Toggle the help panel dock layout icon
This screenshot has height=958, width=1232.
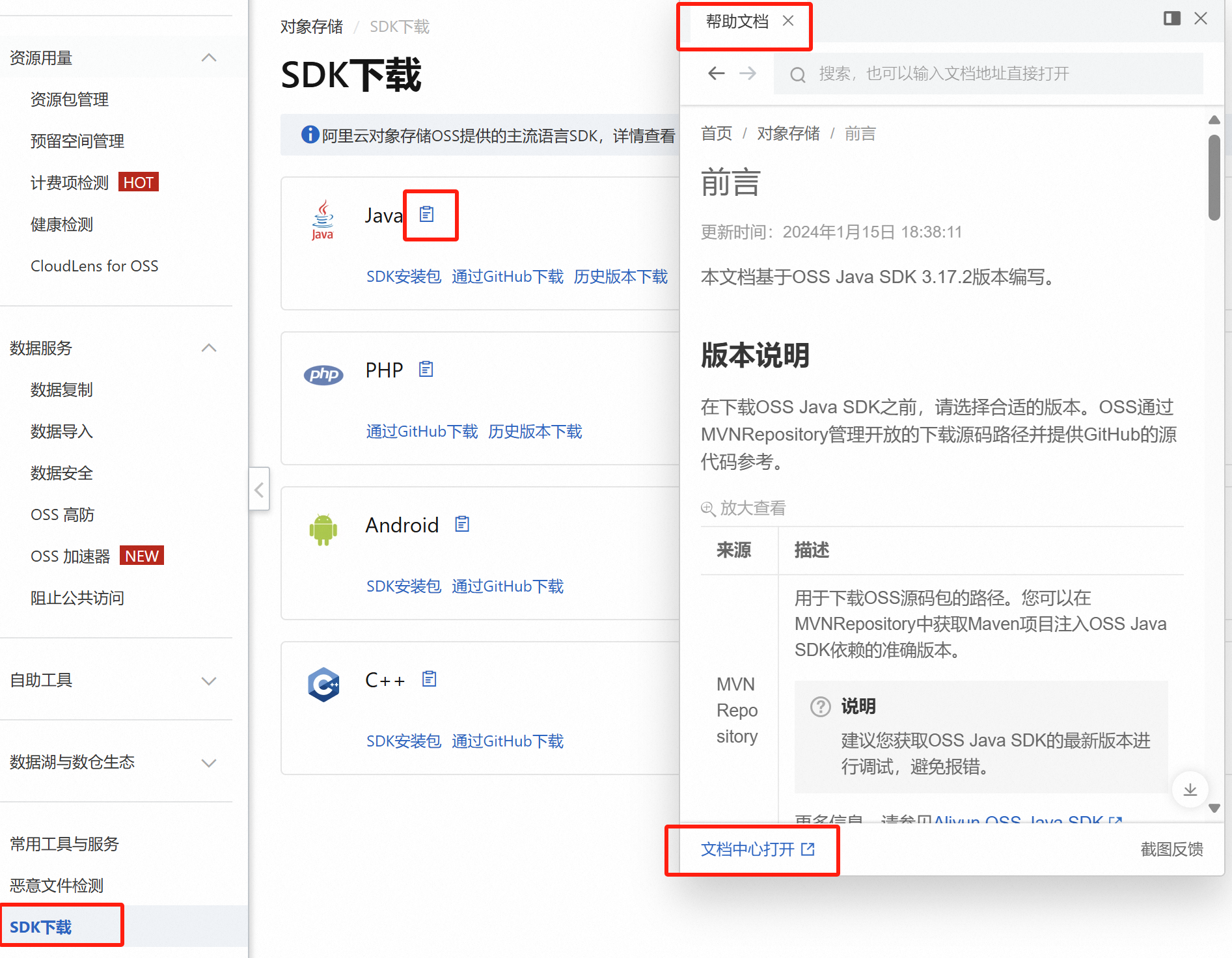click(x=1172, y=18)
